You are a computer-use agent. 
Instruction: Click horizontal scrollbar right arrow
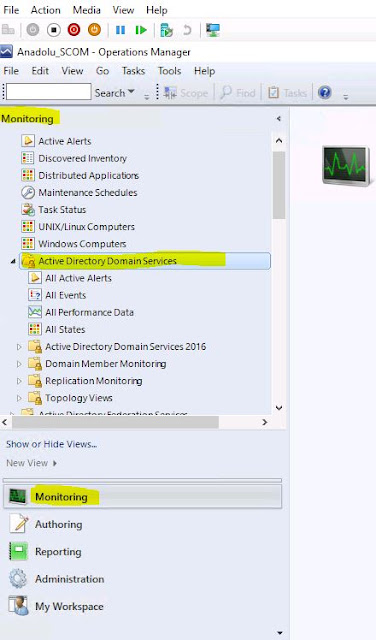point(265,422)
